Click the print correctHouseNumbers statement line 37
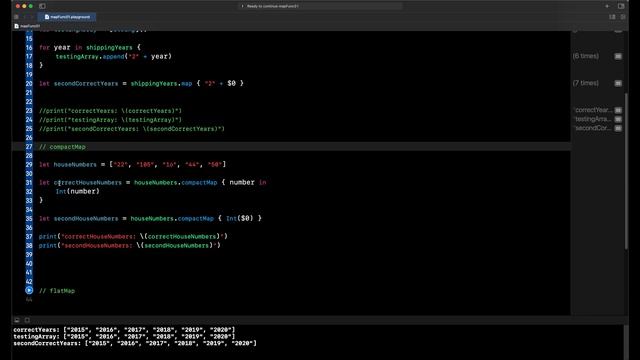Screen dimensions: 640x360 [x=133, y=236]
